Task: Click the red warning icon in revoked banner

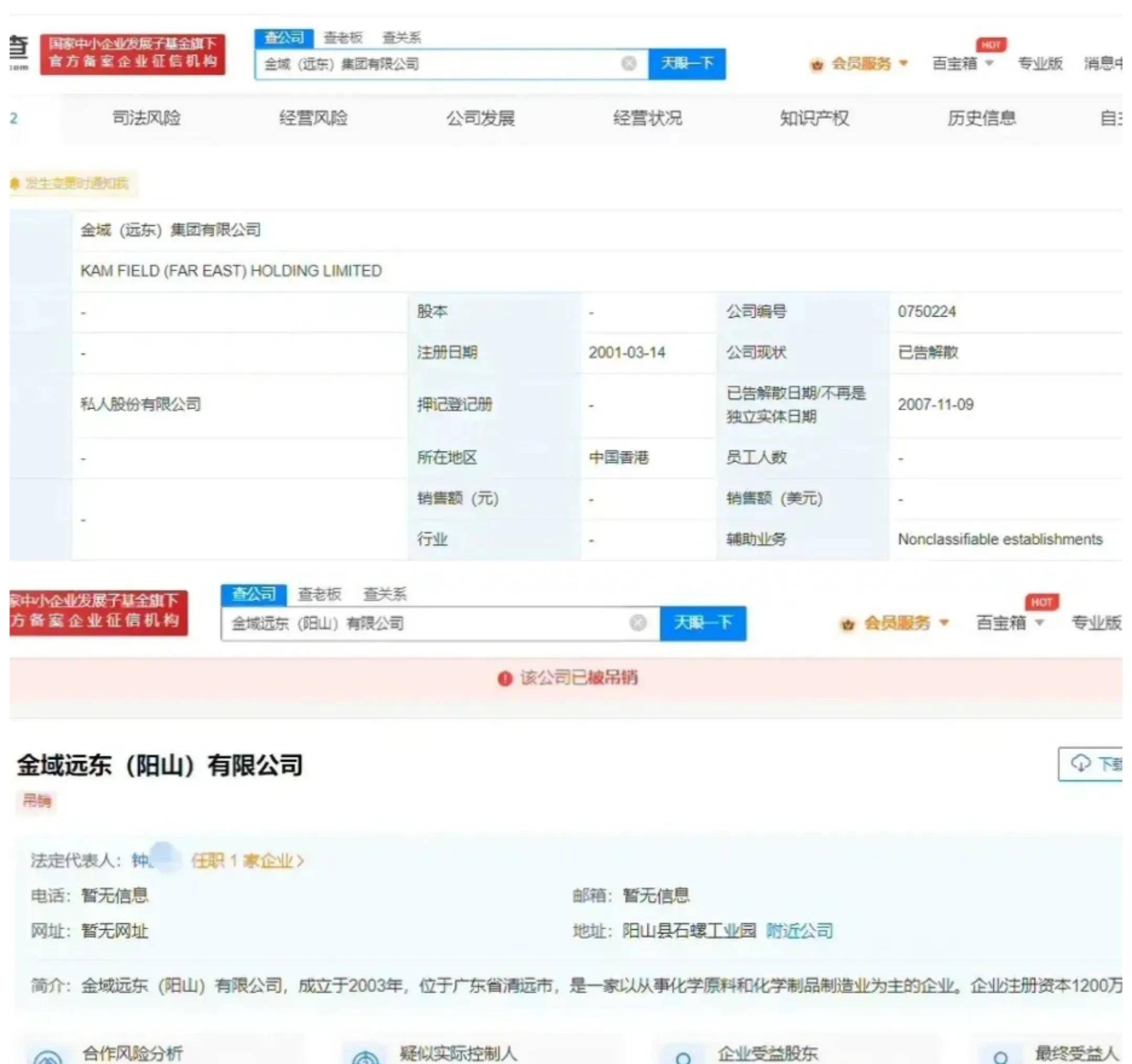Action: pos(505,678)
